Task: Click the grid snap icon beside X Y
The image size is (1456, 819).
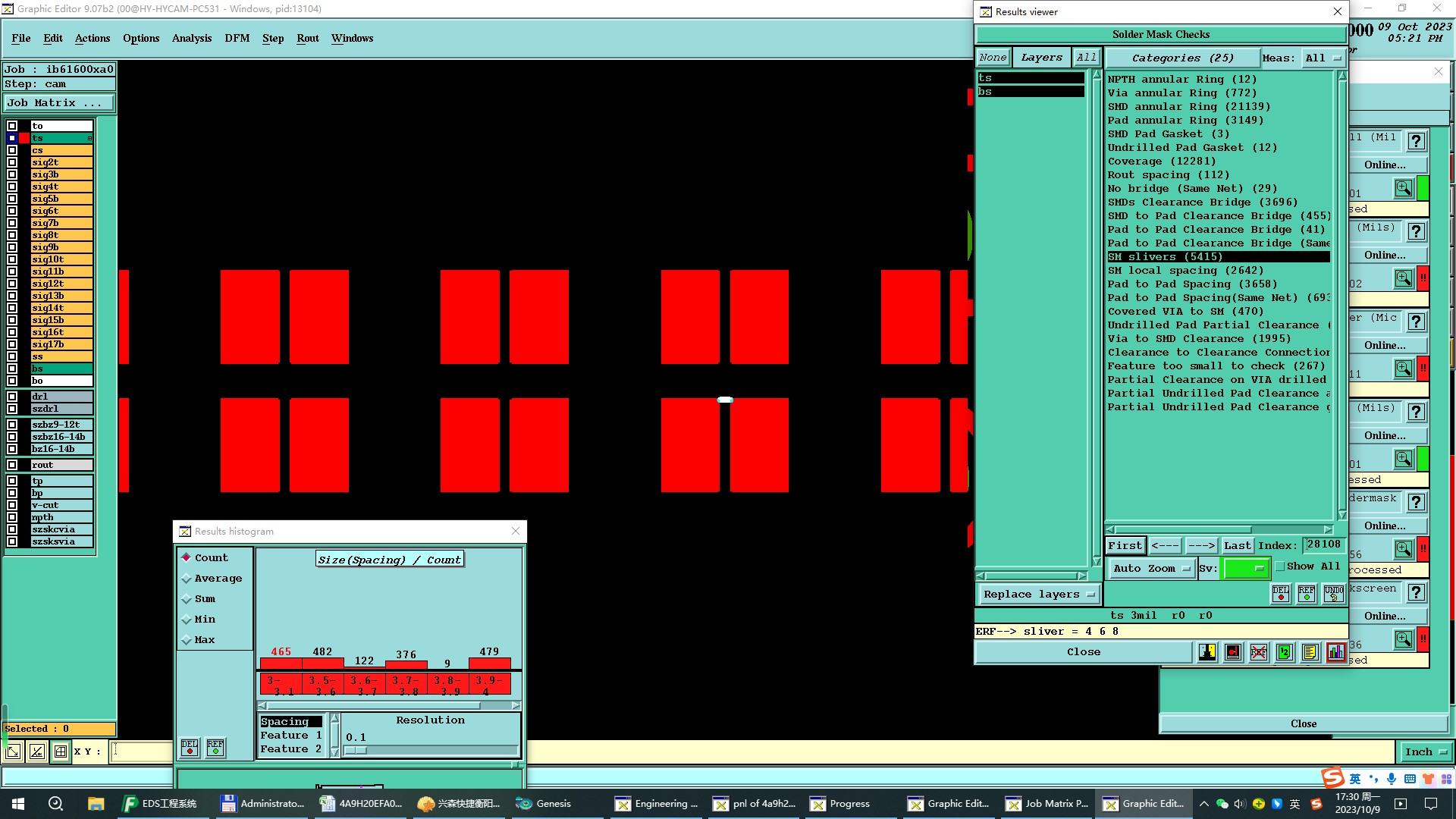Action: 61,752
